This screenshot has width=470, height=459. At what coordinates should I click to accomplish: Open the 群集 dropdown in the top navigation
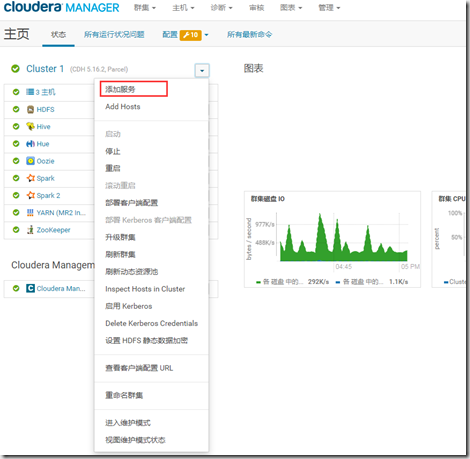pyautogui.click(x=145, y=8)
